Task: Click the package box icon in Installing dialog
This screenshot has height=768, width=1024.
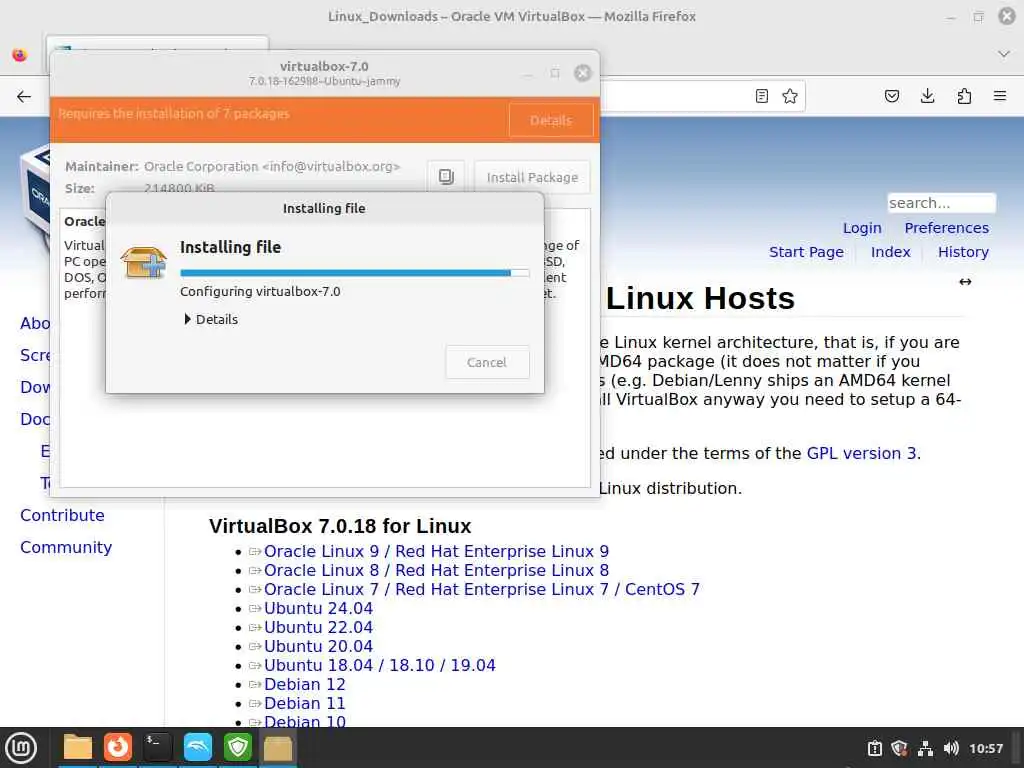Action: [144, 262]
